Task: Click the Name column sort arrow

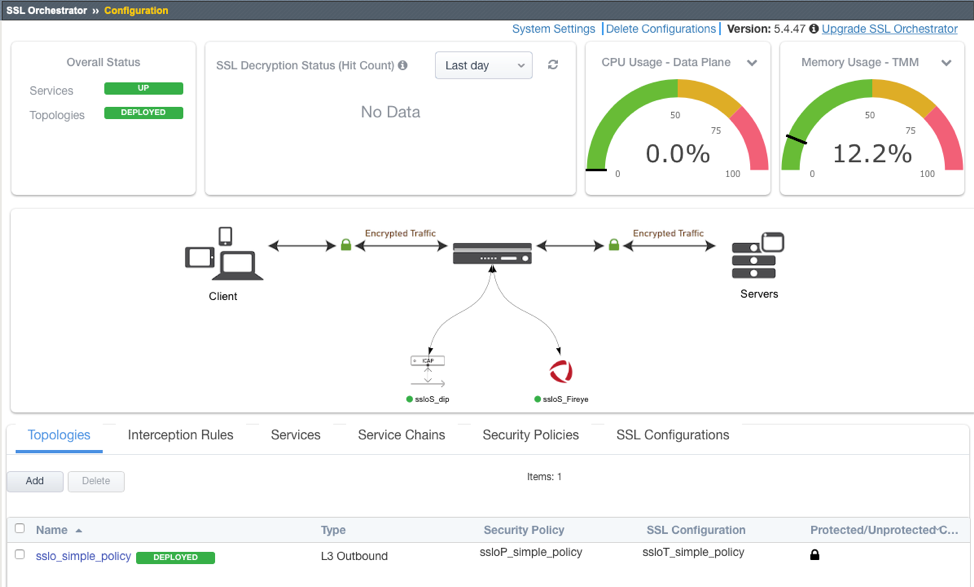Action: click(x=79, y=530)
